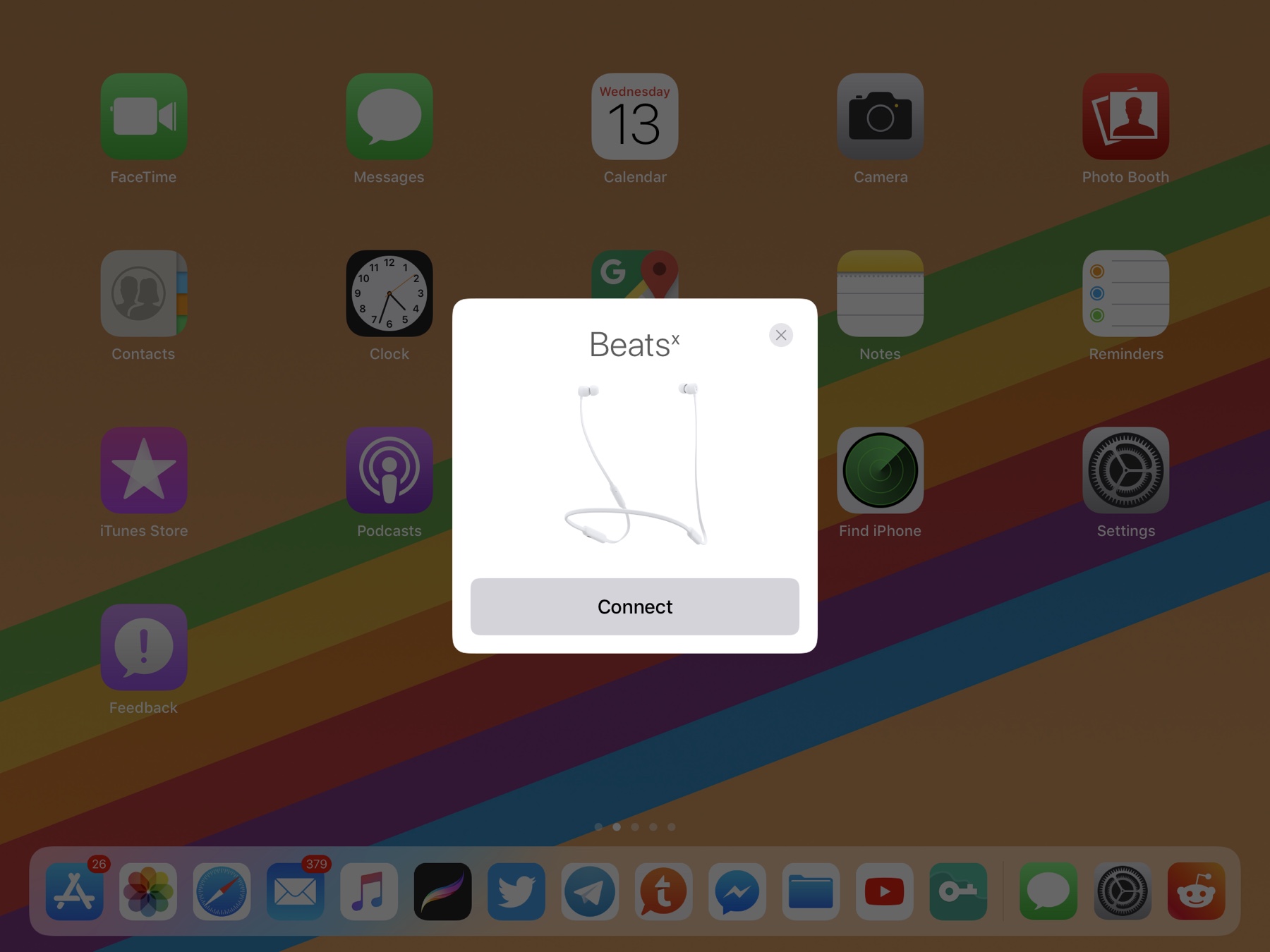Open the Contacts app

pos(144,293)
